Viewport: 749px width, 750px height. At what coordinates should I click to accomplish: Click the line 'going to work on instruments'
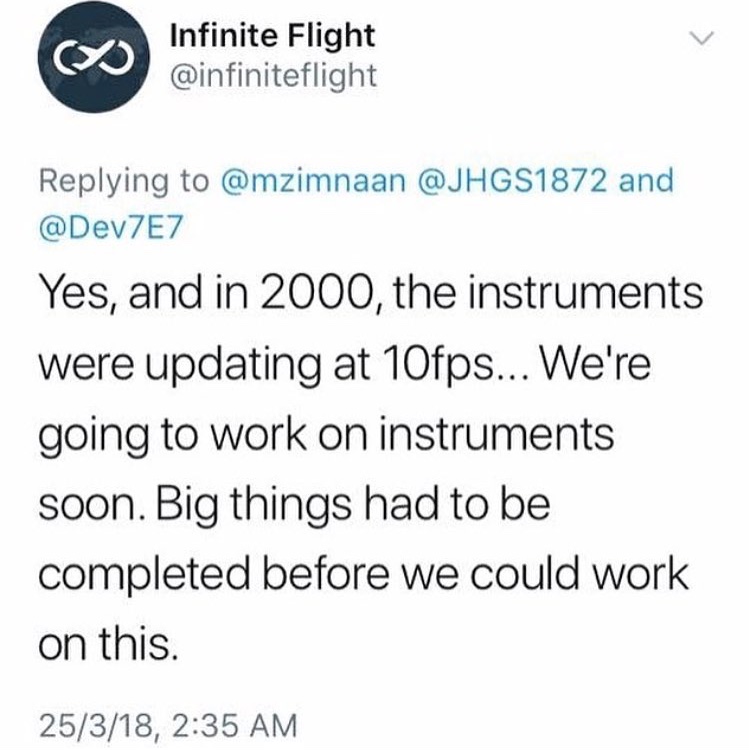pyautogui.click(x=326, y=436)
